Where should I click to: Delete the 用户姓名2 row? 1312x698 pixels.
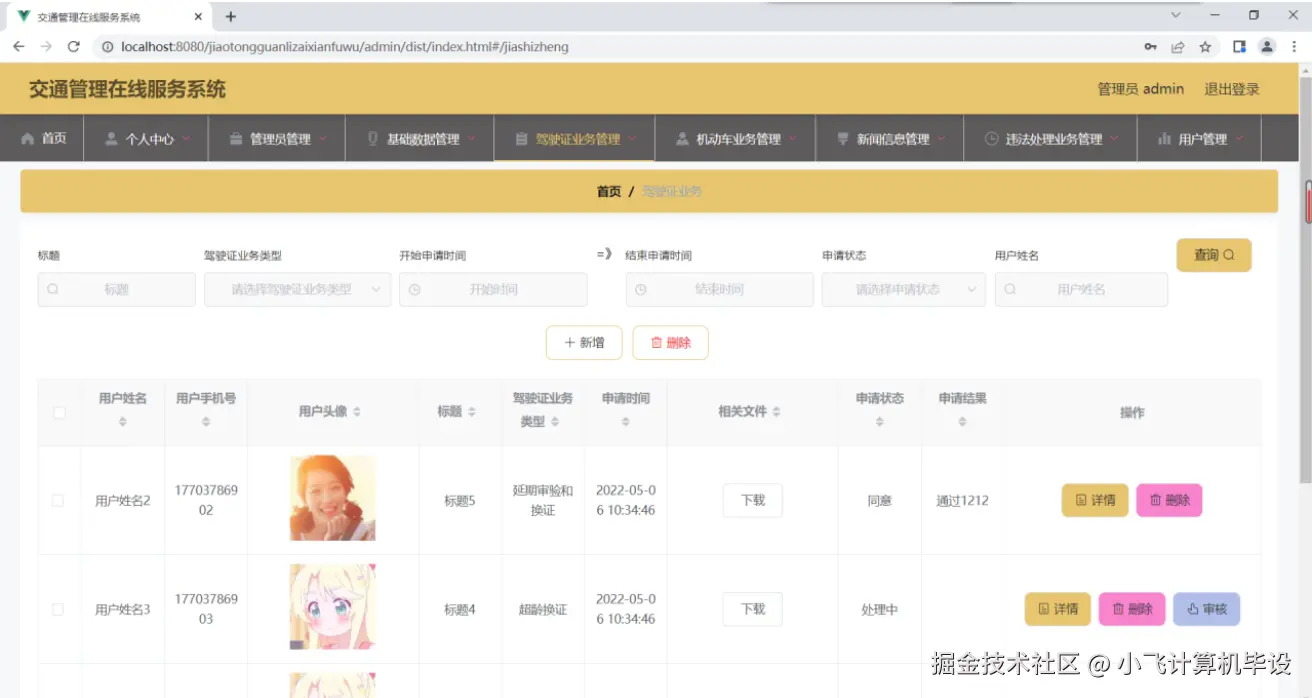point(1169,500)
